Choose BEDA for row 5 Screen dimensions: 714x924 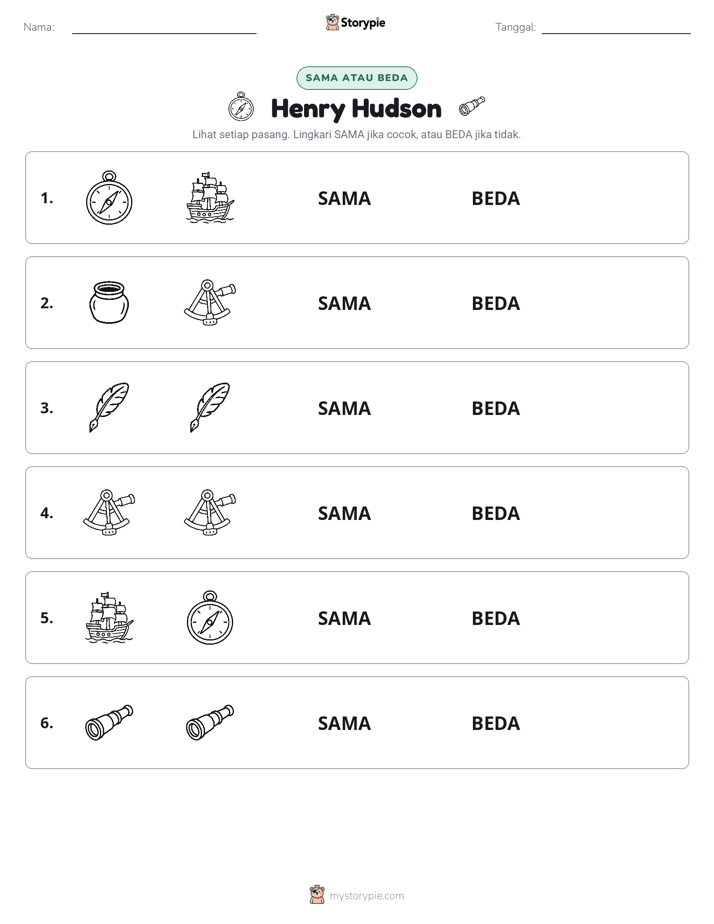(x=495, y=618)
